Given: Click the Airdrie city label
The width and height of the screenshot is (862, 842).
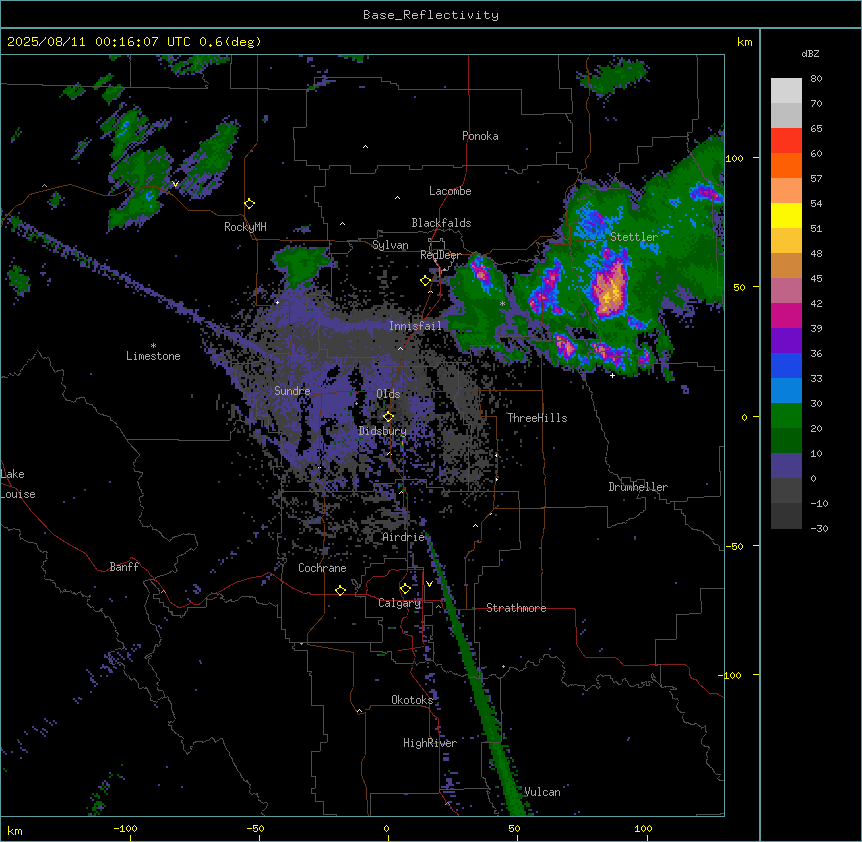Looking at the screenshot, I should click(404, 537).
